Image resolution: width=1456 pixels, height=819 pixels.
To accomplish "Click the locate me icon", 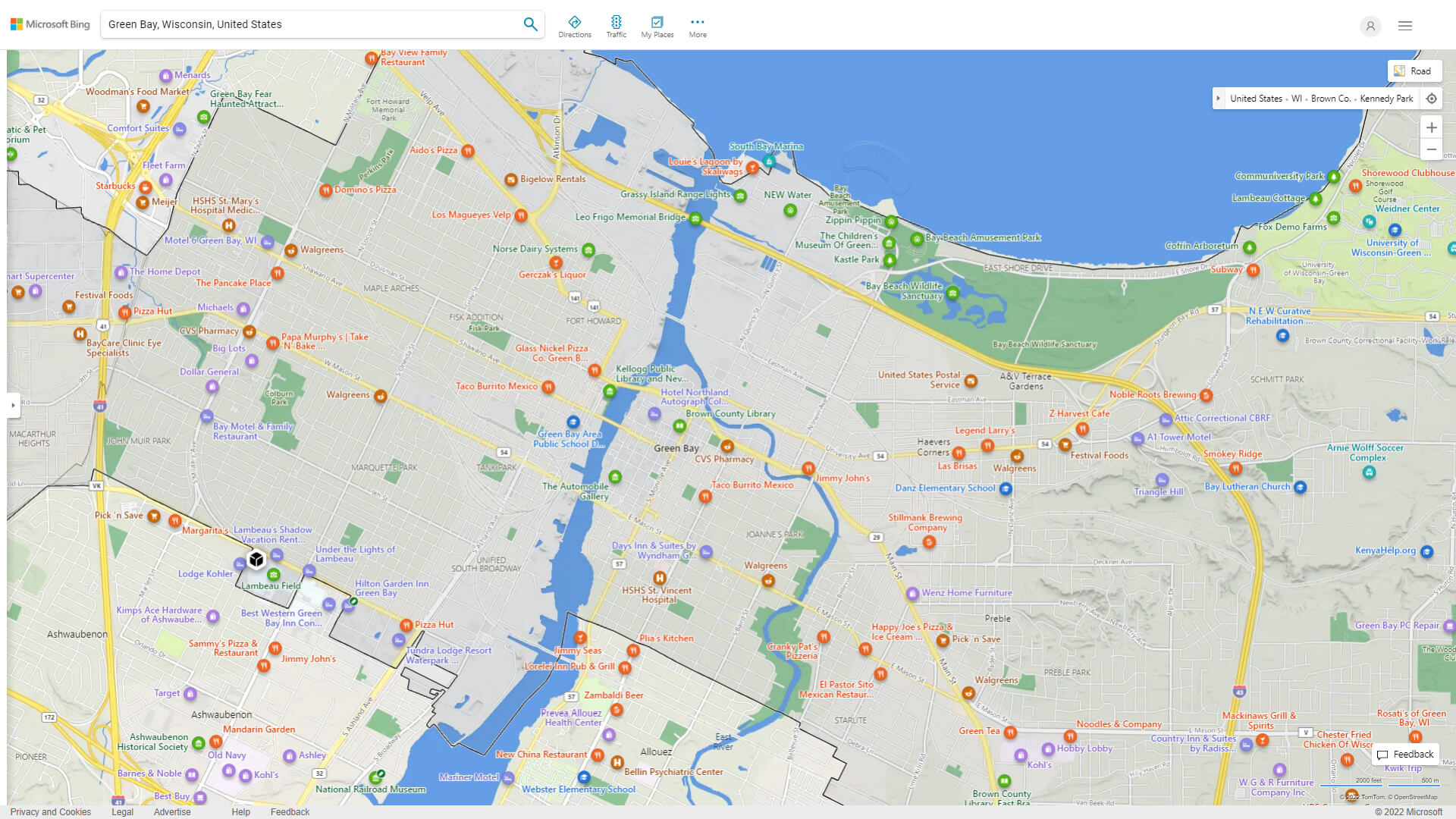I will pos(1431,99).
